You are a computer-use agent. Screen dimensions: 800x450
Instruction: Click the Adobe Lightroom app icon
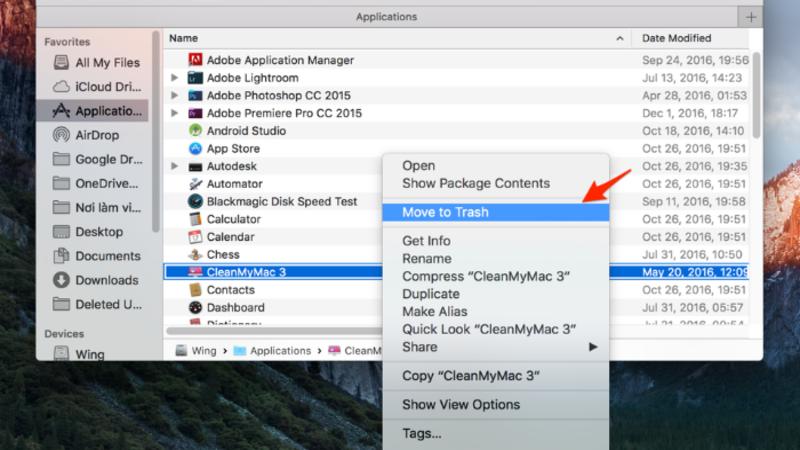(x=195, y=78)
